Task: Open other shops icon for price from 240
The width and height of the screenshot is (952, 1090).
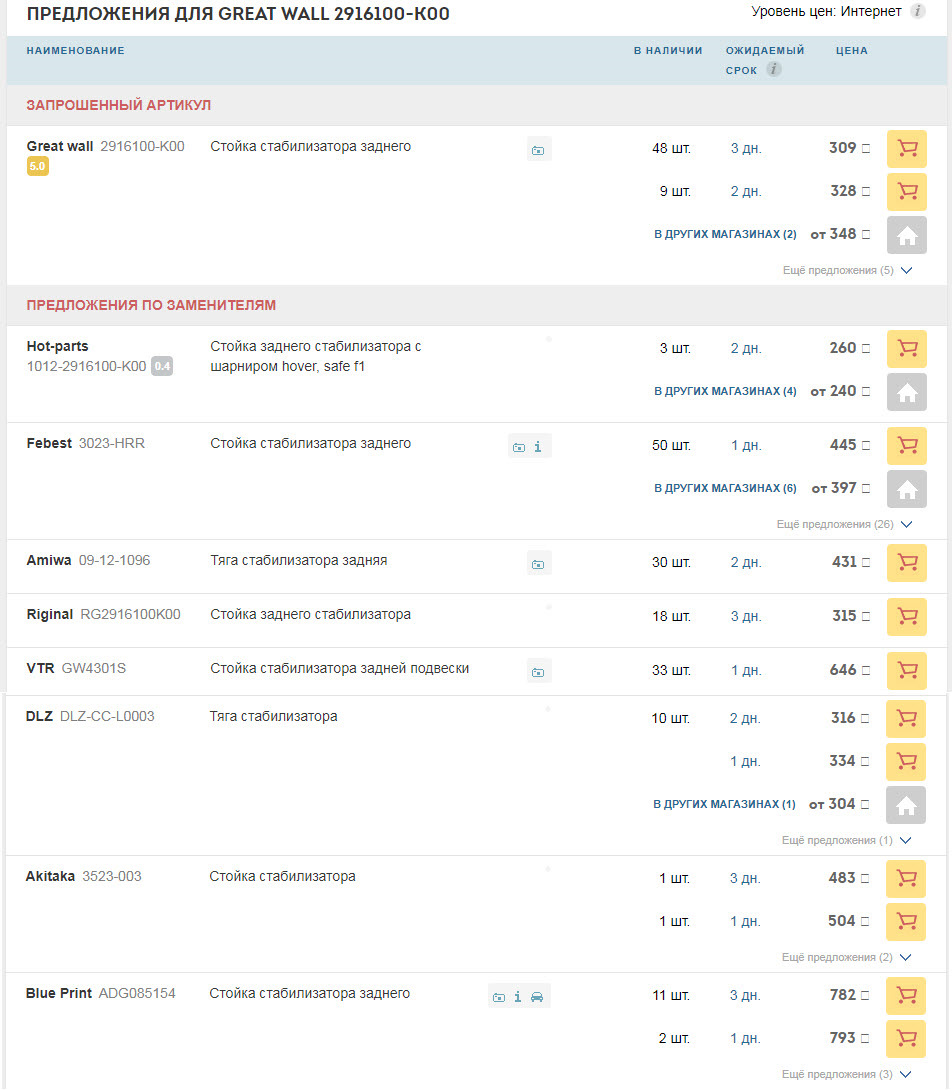Action: coord(907,392)
